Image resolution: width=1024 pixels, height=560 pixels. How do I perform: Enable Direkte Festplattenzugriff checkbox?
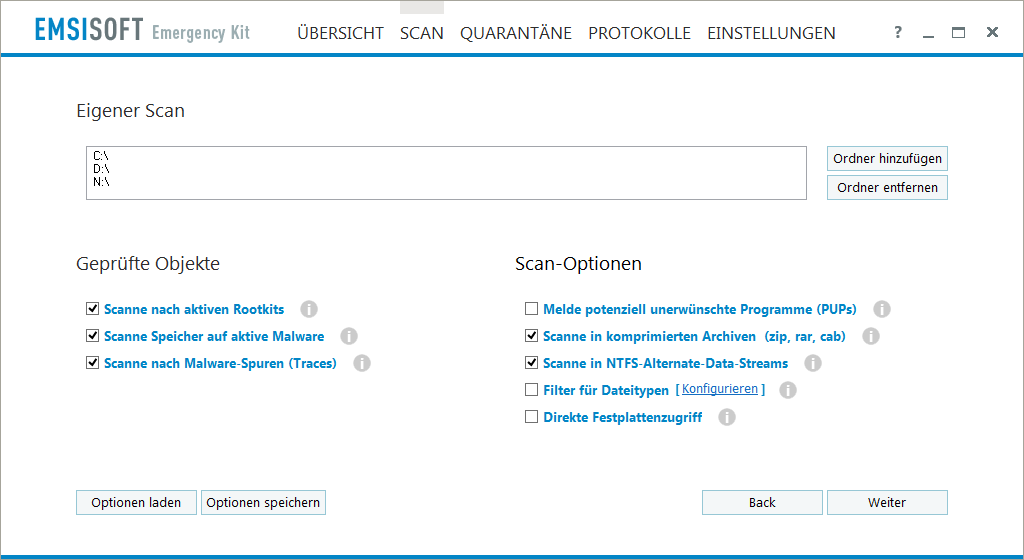(532, 417)
